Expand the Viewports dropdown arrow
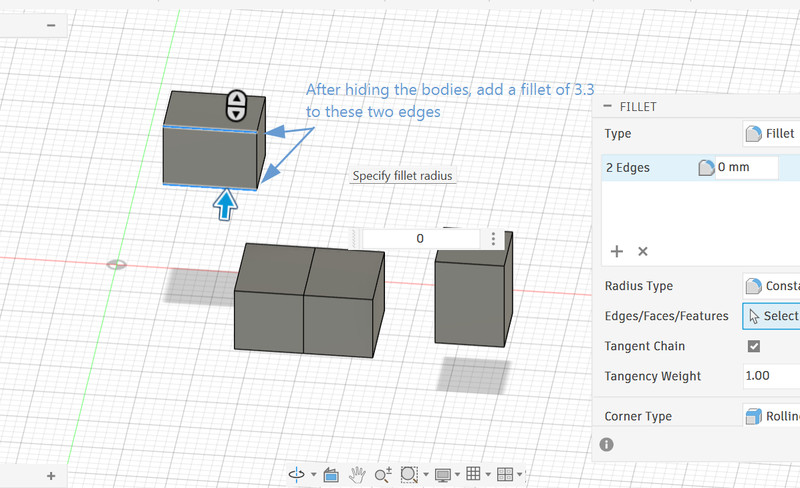This screenshot has width=800, height=488. point(519,475)
